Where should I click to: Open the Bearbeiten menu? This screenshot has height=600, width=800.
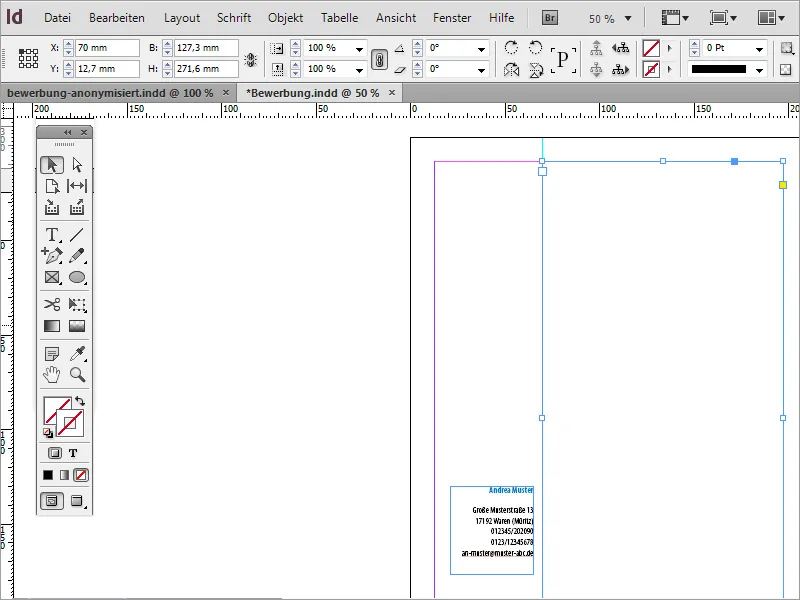tap(117, 18)
